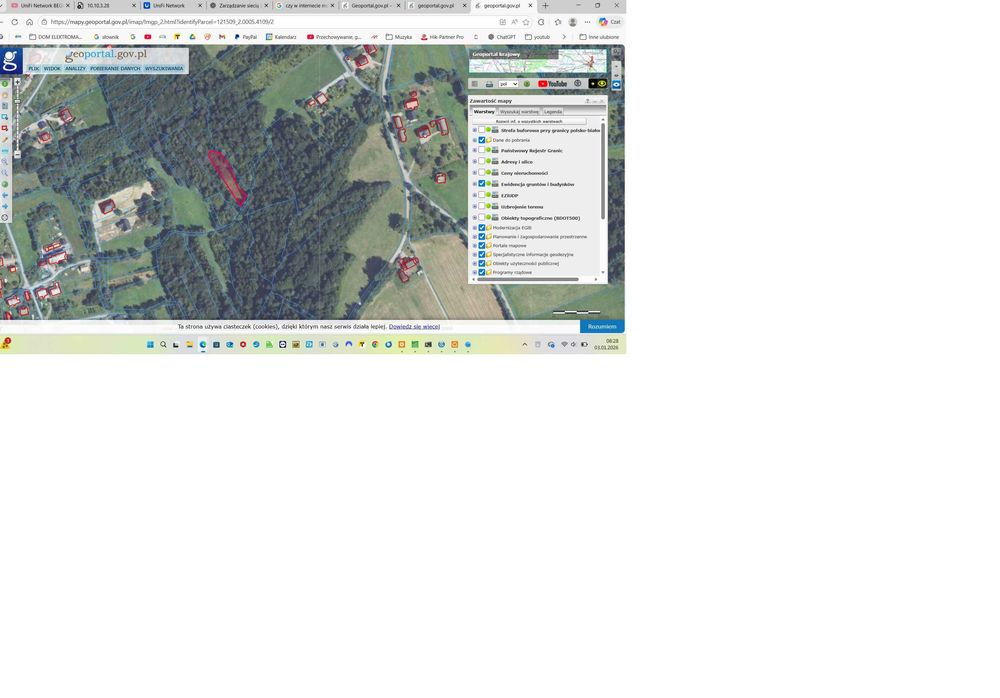The width and height of the screenshot is (1000, 698).
Task: Expand the Planowanie i zagospodarowanie przestrzenne node
Action: click(474, 237)
